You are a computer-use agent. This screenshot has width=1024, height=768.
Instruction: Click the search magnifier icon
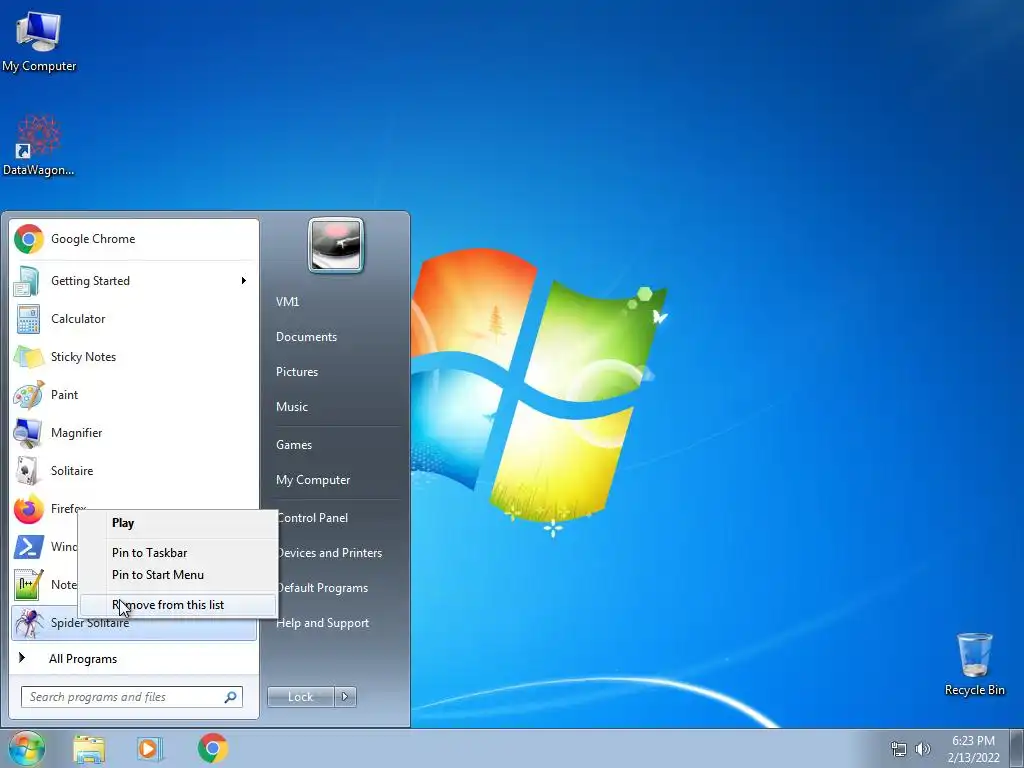click(231, 697)
